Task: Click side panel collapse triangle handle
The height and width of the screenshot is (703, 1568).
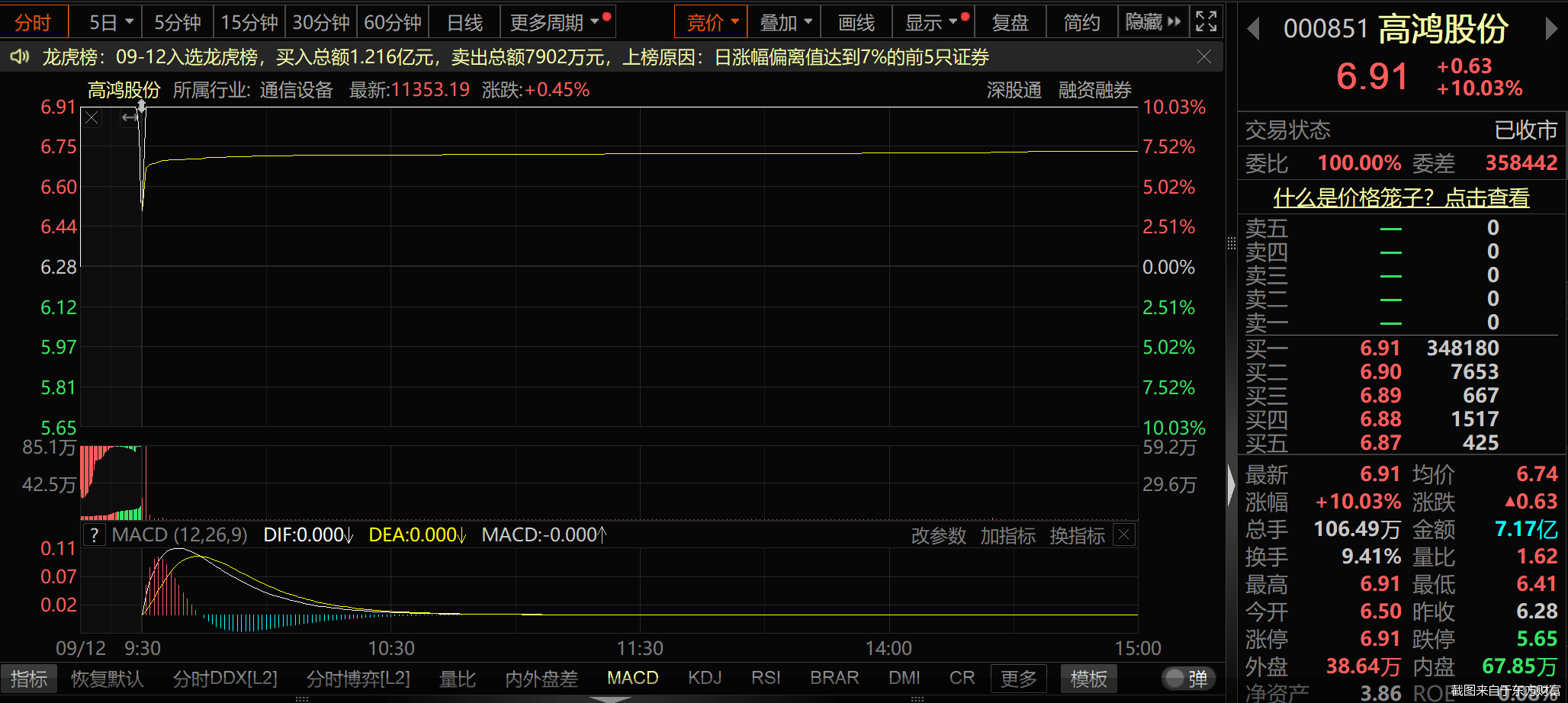Action: pos(1230,485)
